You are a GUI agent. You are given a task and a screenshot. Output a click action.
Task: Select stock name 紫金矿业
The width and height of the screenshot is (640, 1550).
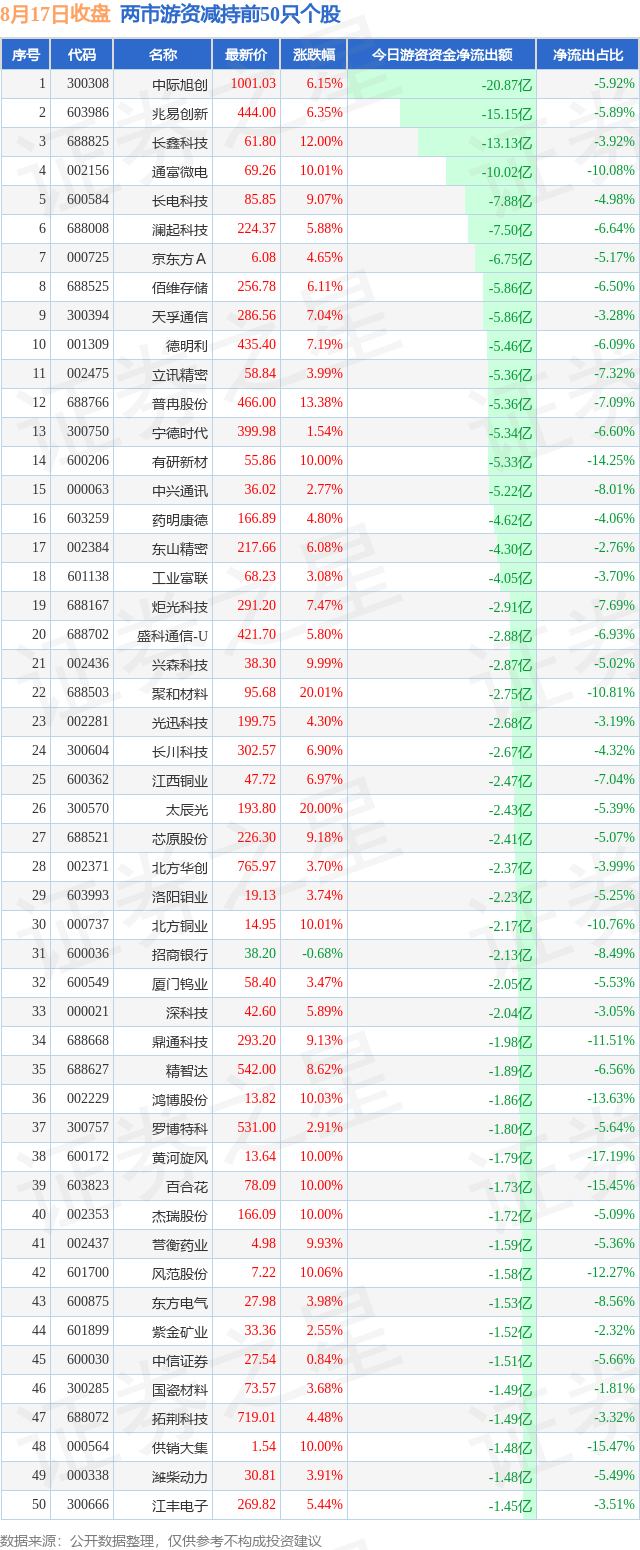(x=180, y=1331)
